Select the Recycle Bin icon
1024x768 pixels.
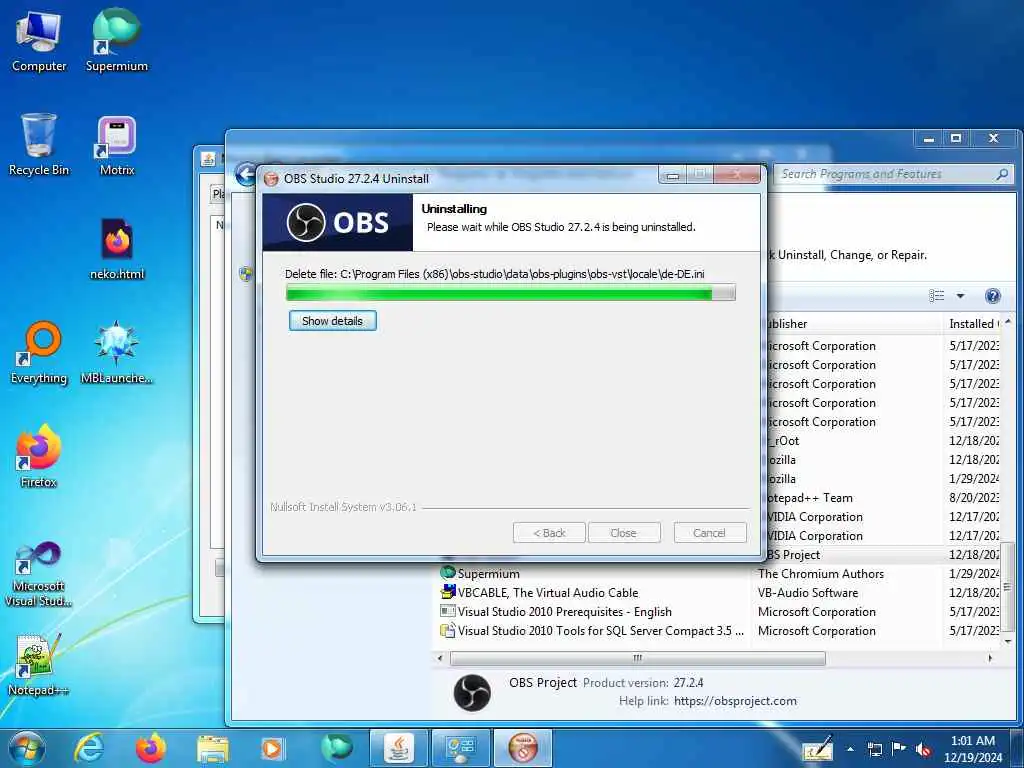[39, 144]
